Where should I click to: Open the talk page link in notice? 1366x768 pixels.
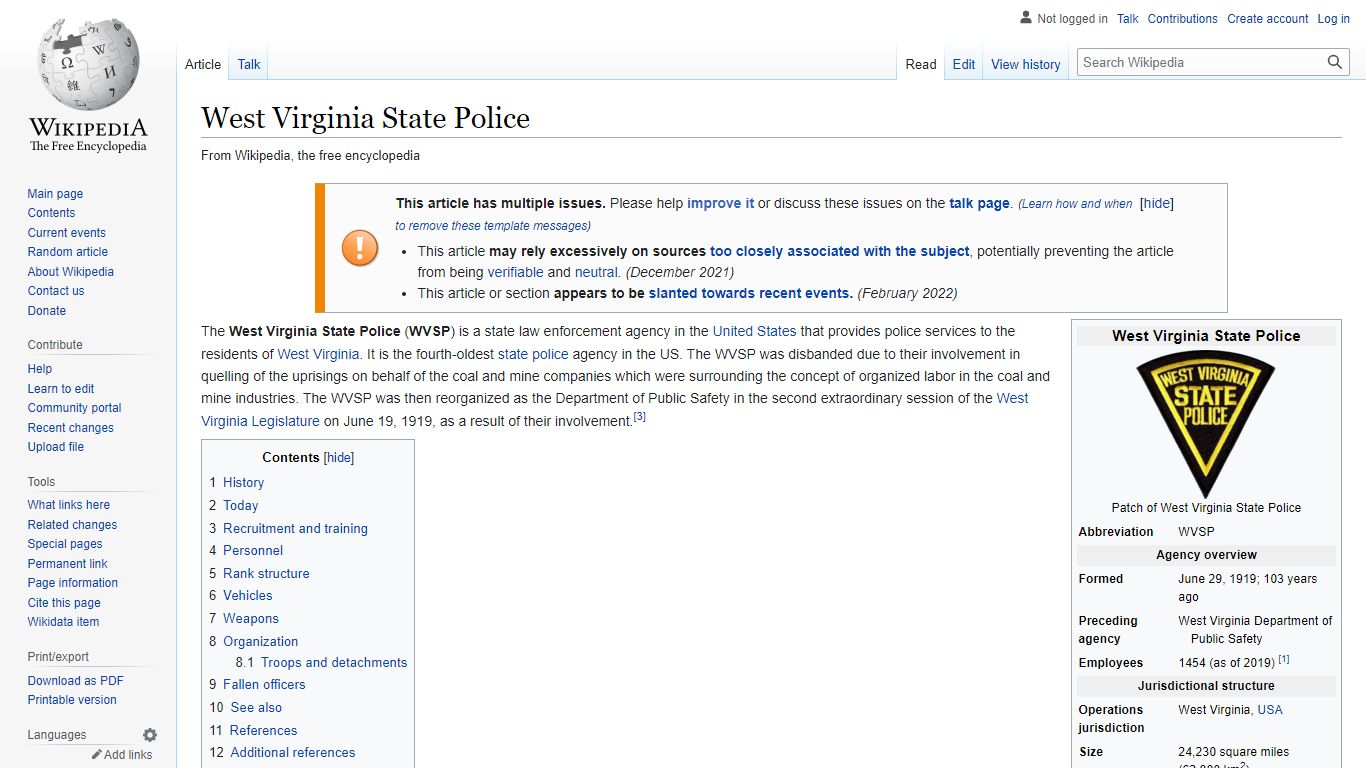pos(979,203)
